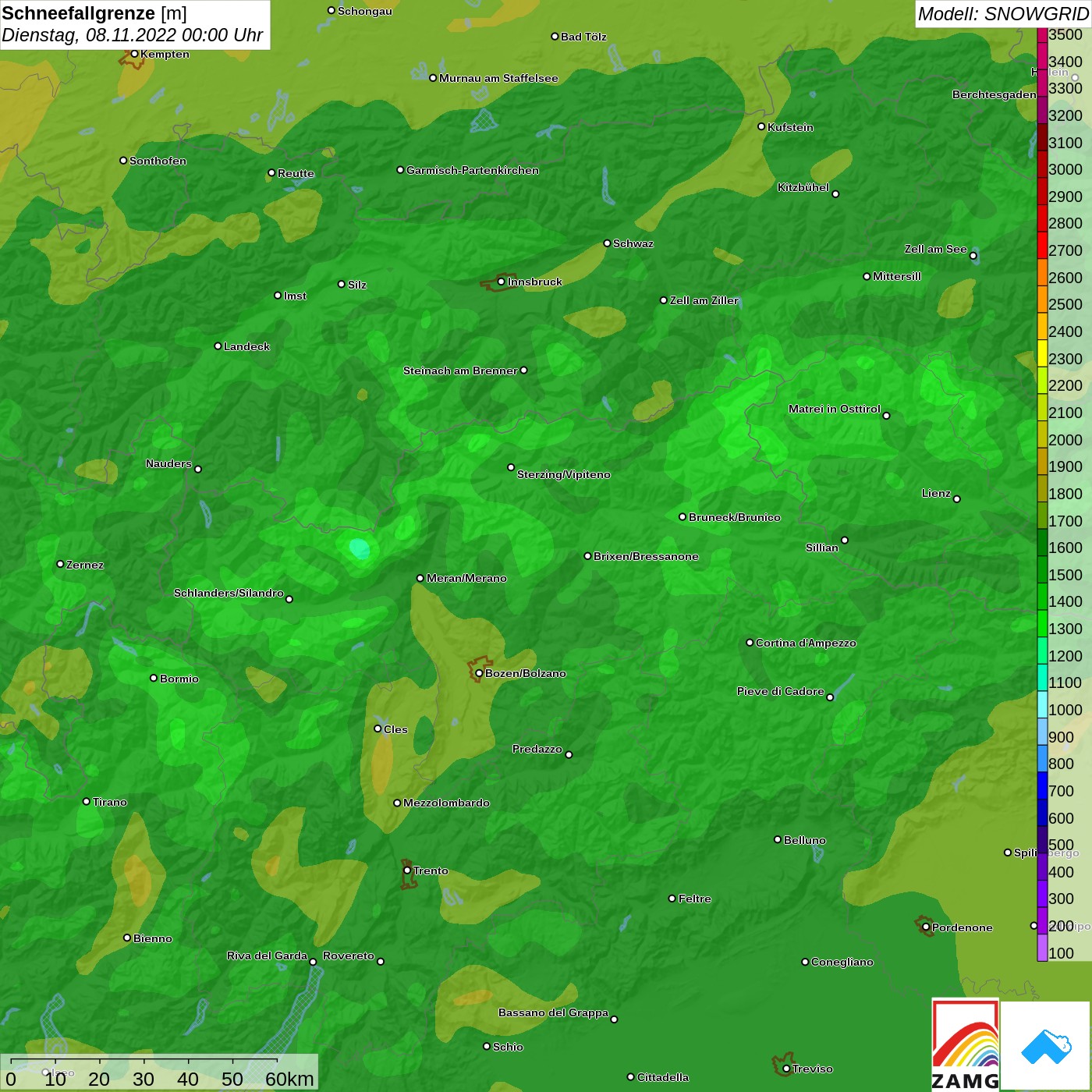Click the 'Sonthofen' label
This screenshot has width=1092, height=1092.
point(158,161)
